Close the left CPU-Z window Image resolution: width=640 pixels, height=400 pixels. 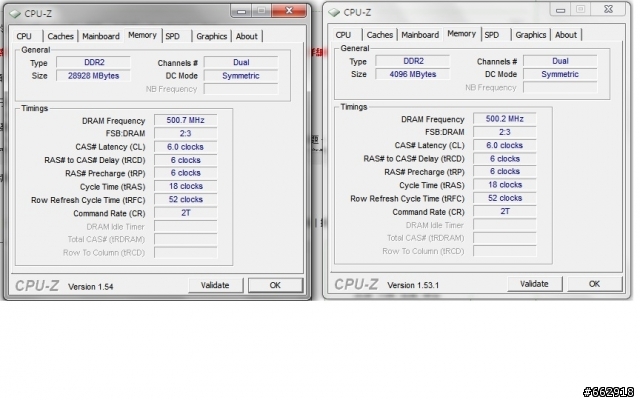click(x=289, y=11)
